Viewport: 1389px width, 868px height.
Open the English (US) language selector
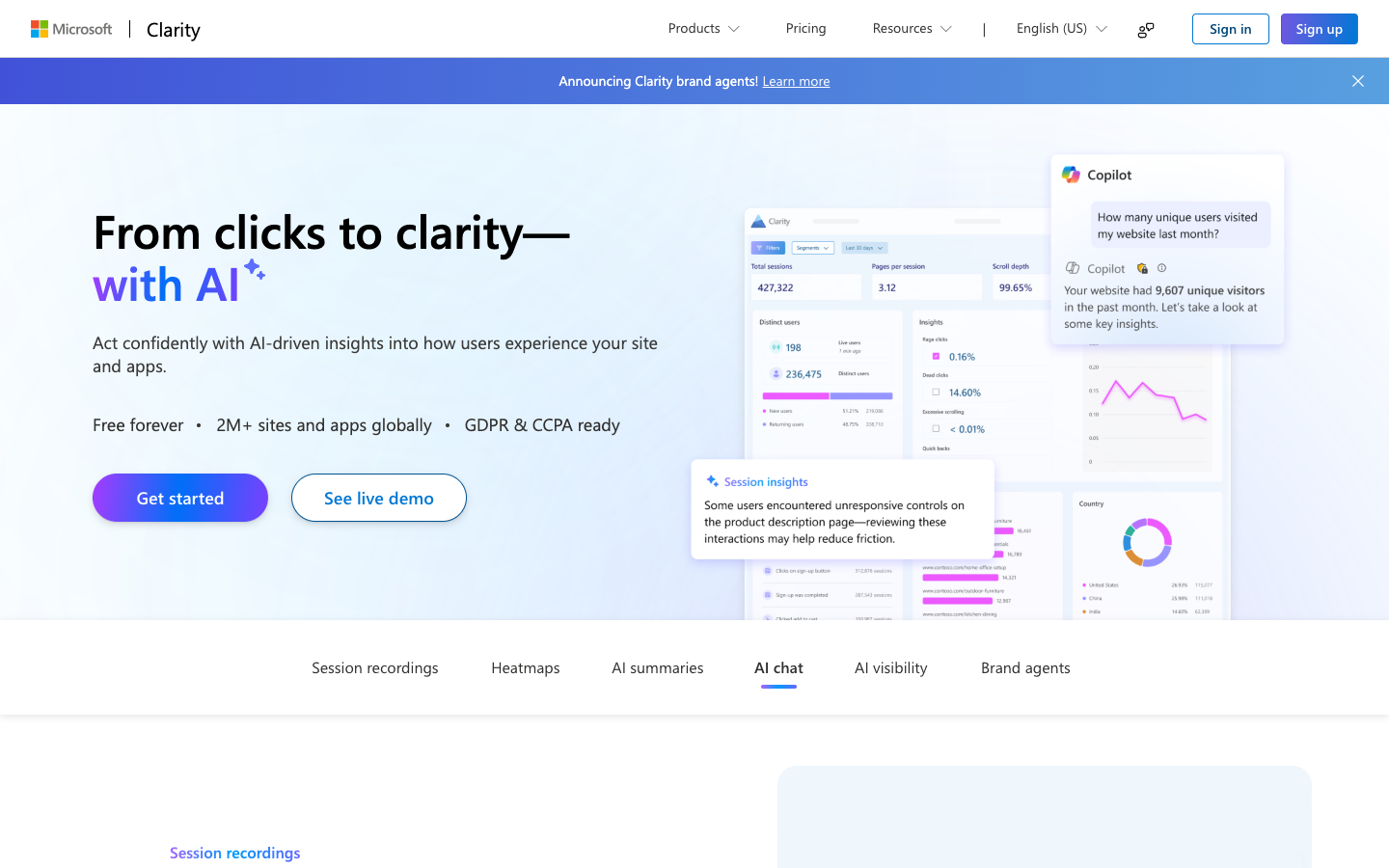point(1062,29)
